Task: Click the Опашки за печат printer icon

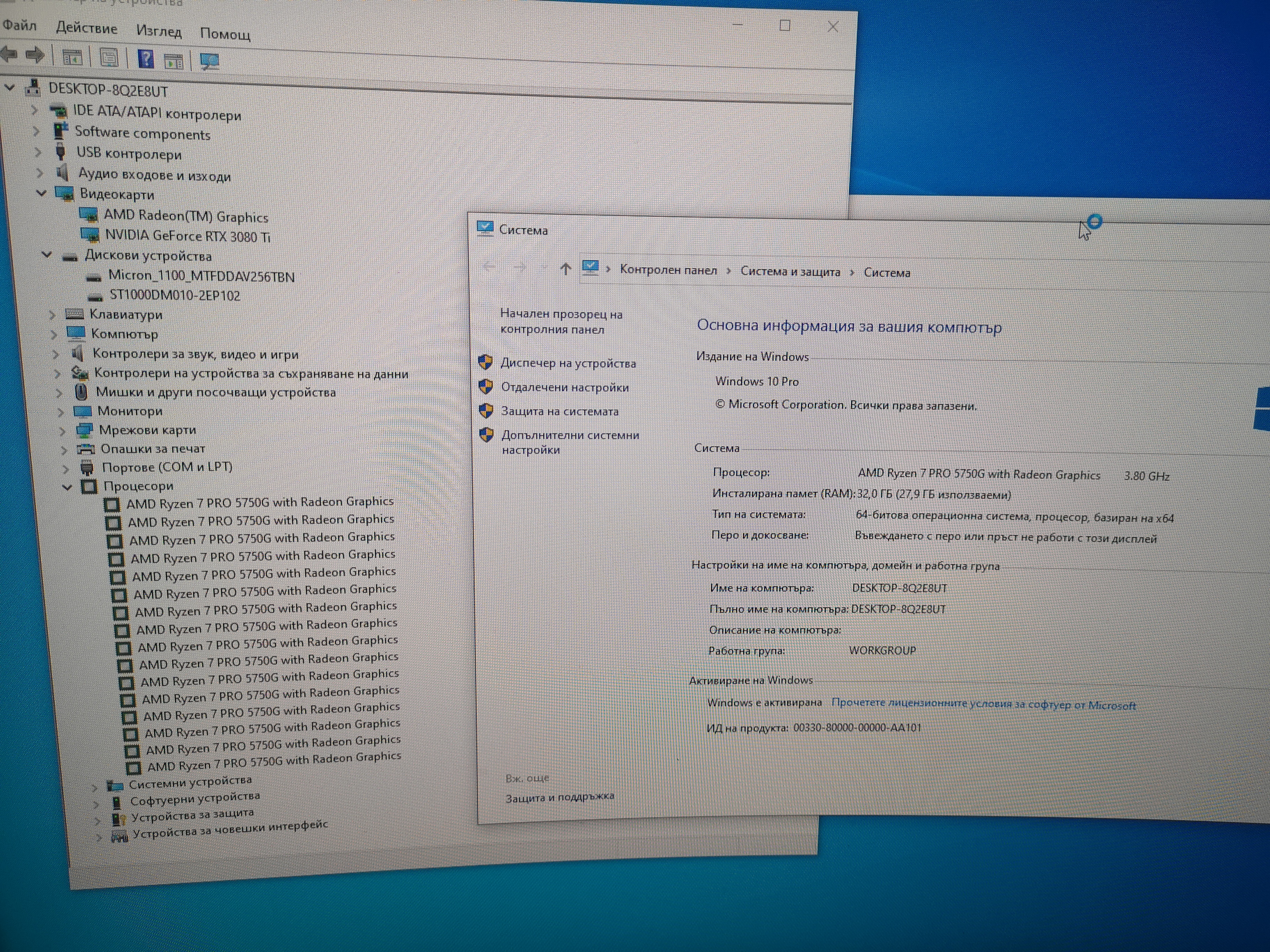Action: click(86, 449)
